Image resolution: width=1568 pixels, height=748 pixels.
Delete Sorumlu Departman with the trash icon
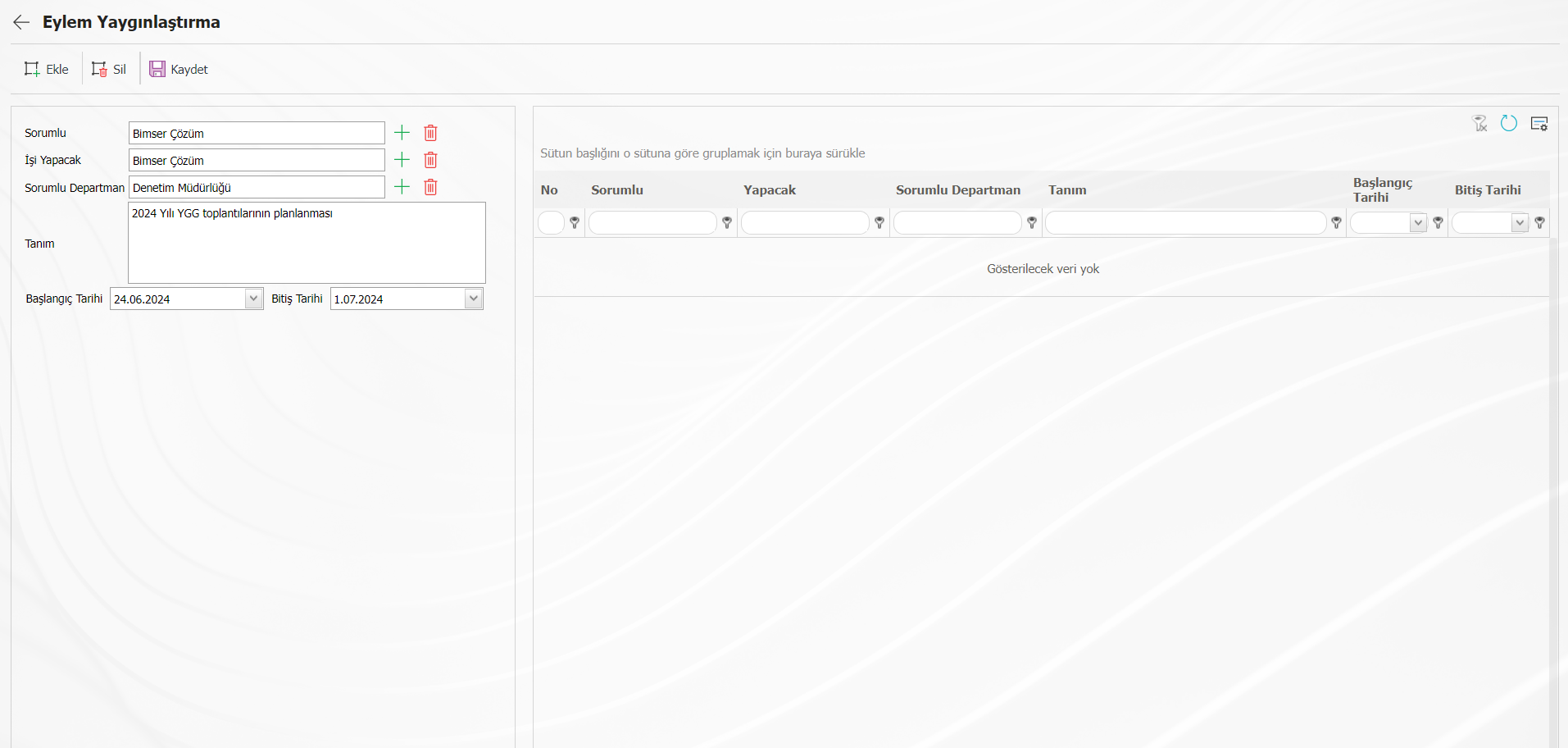click(430, 187)
